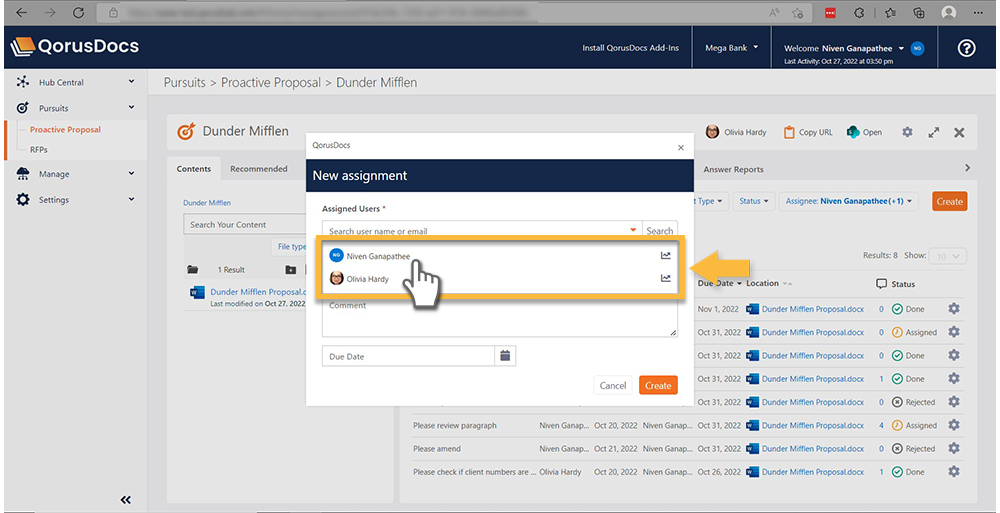
Task: Switch to the Recommended tab
Action: (258, 169)
